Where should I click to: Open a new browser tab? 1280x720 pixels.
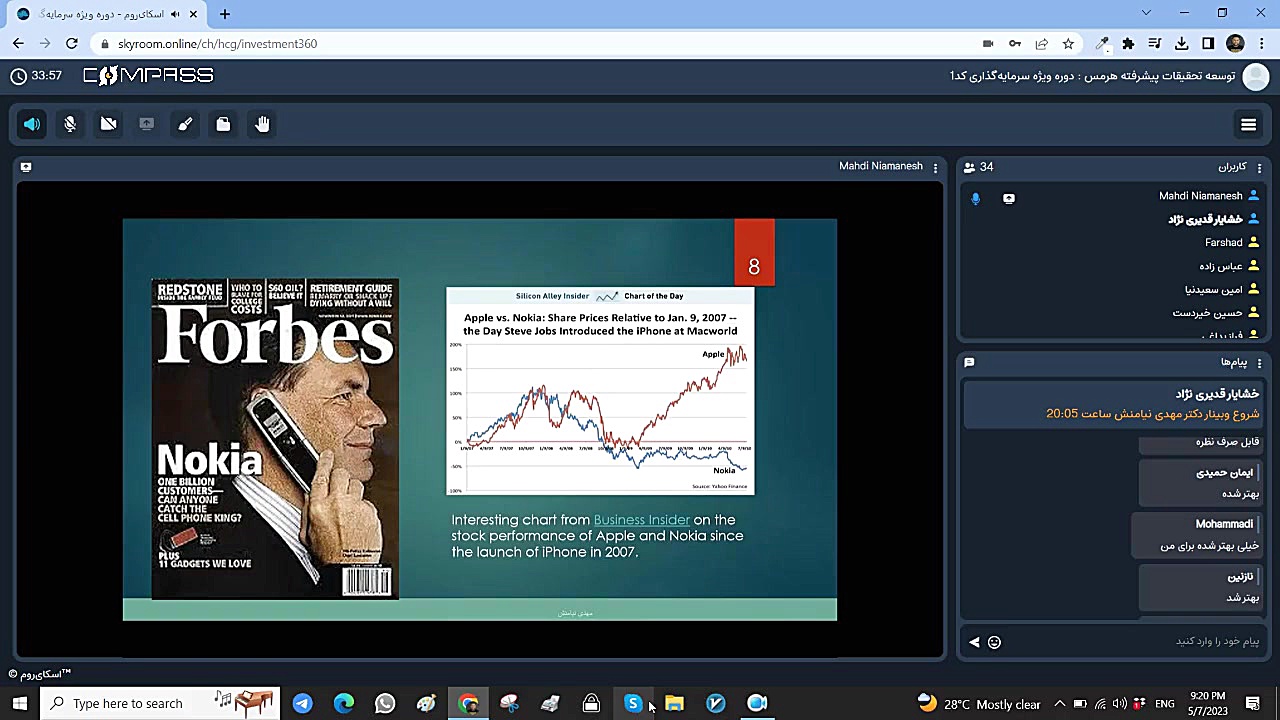point(225,14)
